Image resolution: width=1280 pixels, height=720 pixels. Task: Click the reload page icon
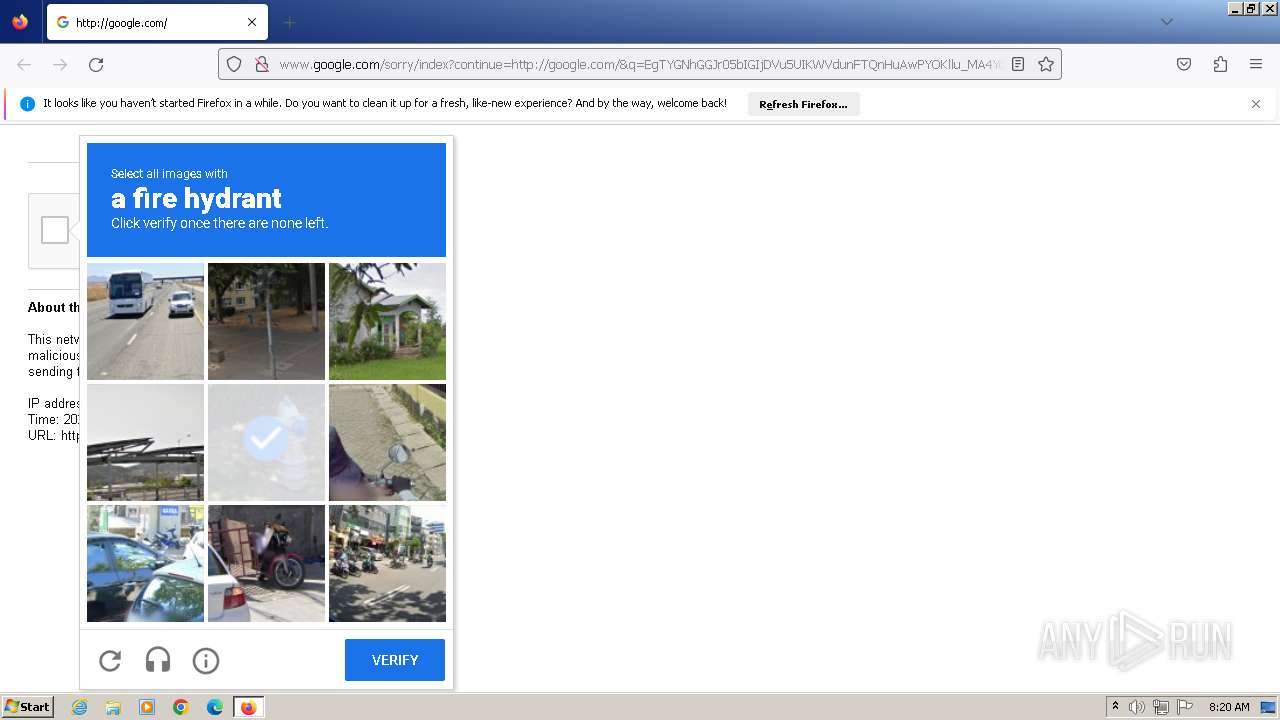pos(96,64)
